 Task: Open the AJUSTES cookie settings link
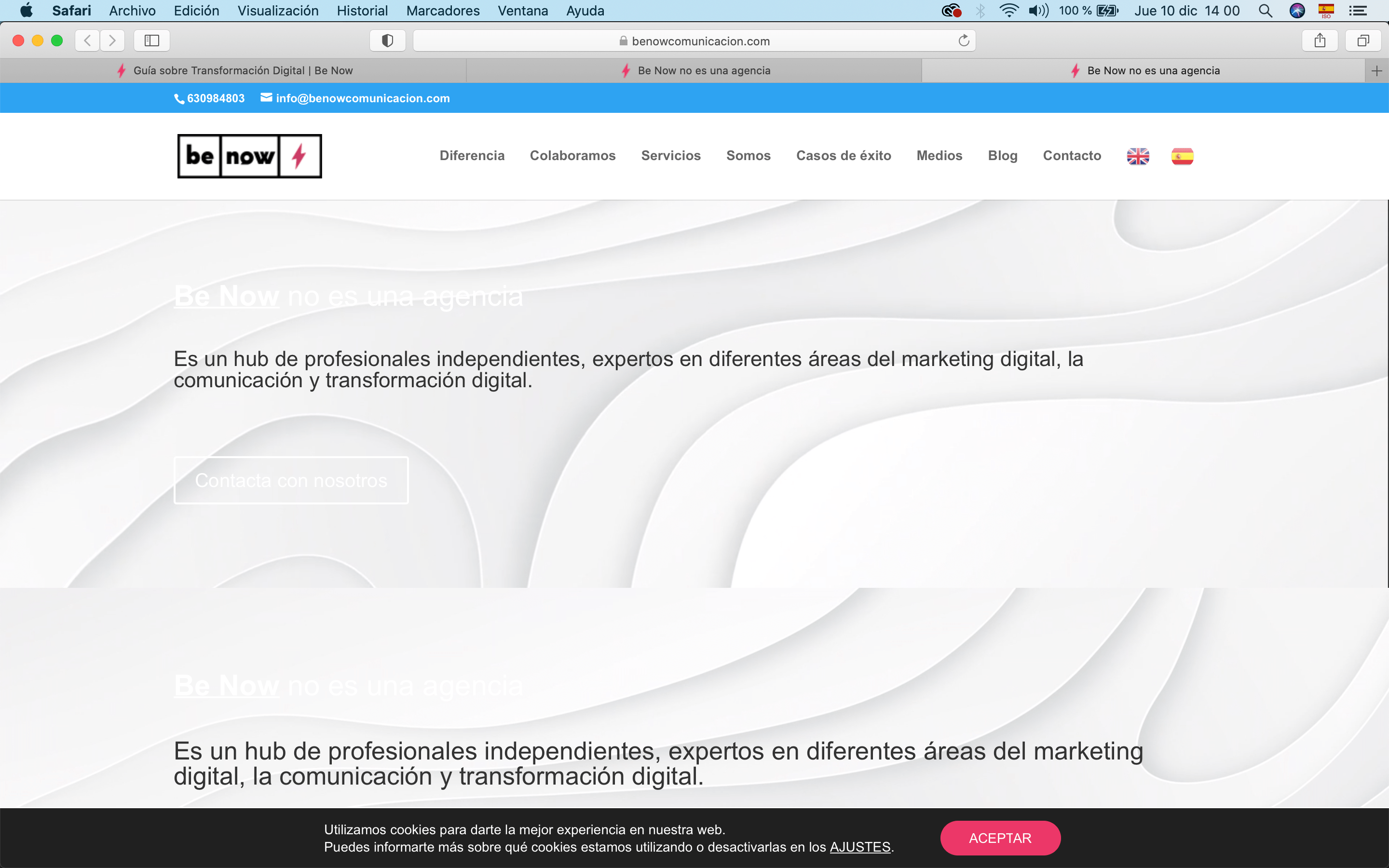(860, 847)
